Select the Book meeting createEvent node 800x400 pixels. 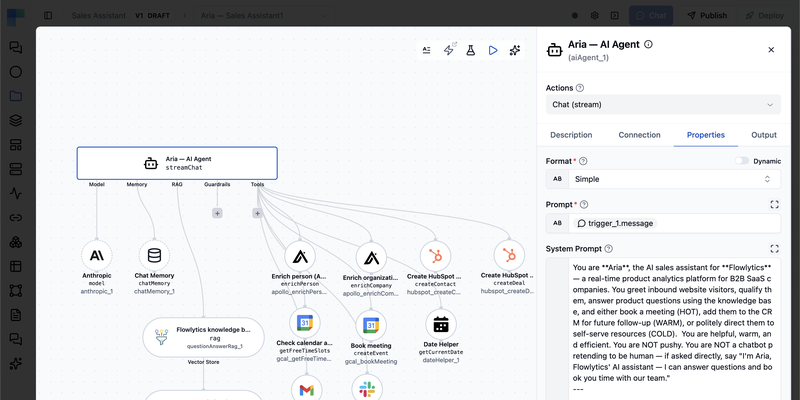click(x=371, y=326)
